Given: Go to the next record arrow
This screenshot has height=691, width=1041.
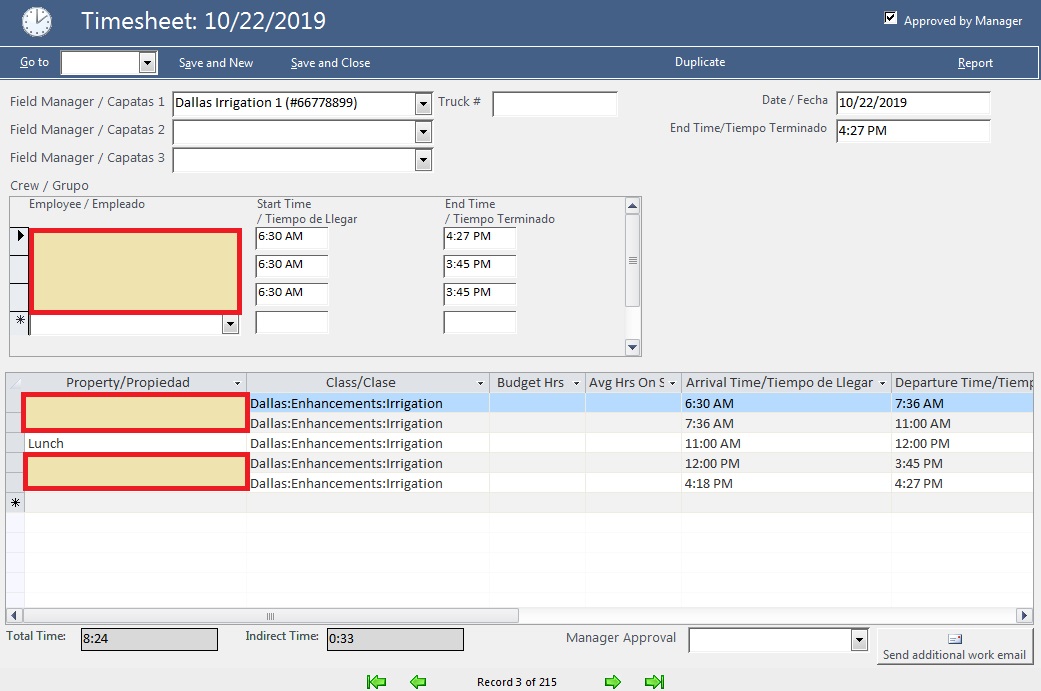Looking at the screenshot, I should [x=613, y=682].
